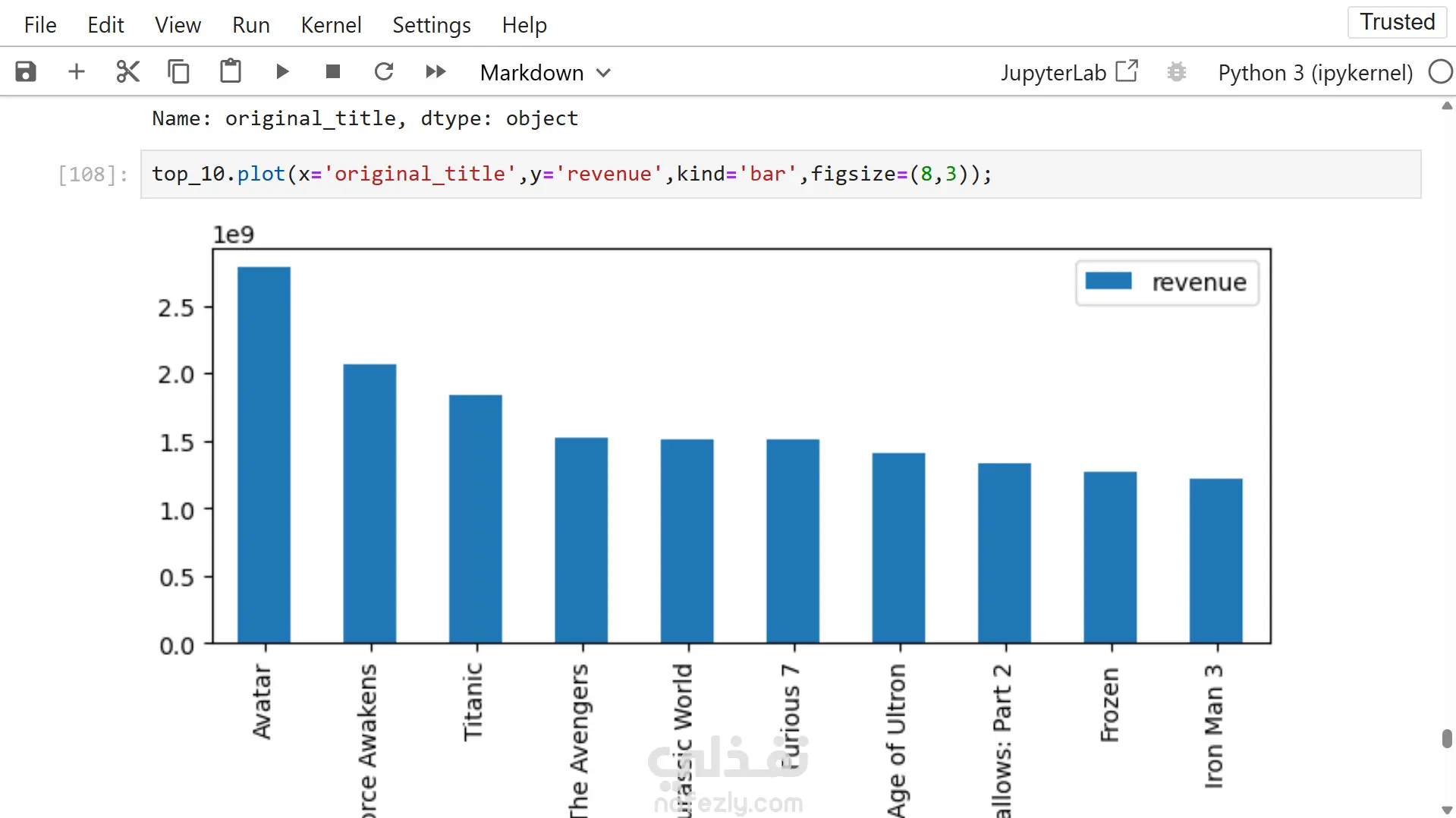Insert a new cell with the plus icon
This screenshot has height=818, width=1456.
[x=77, y=72]
